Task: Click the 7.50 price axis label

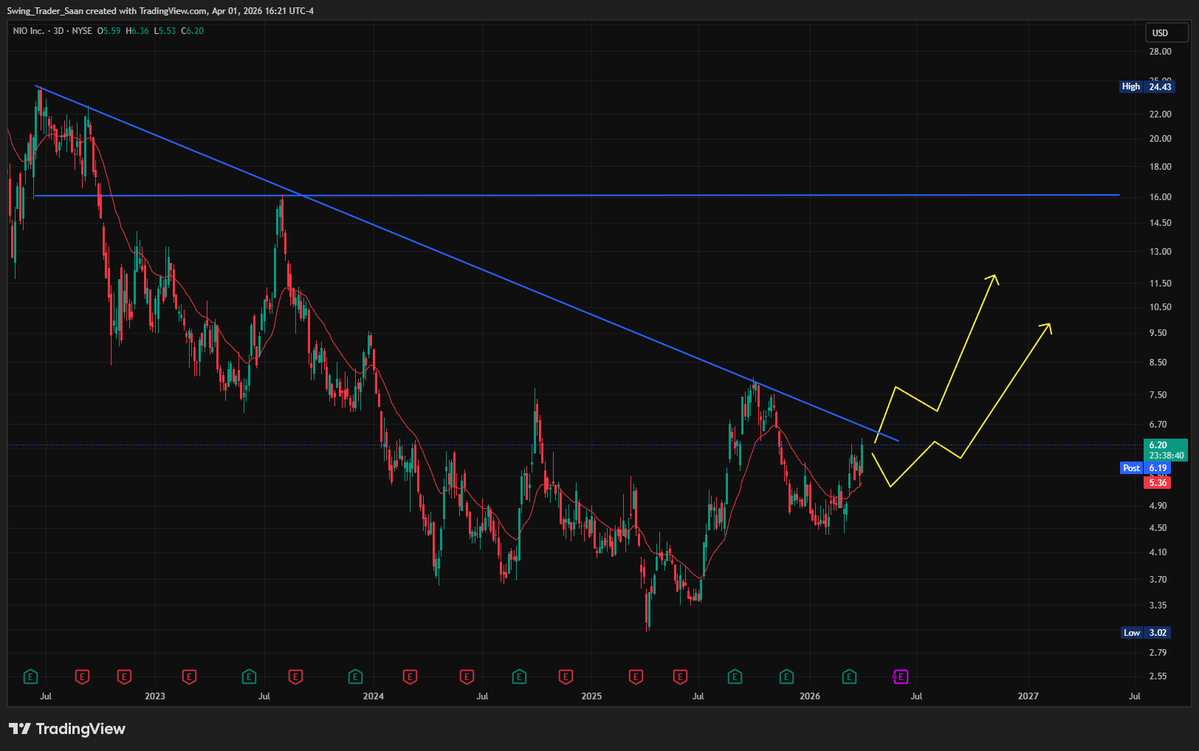Action: pyautogui.click(x=1158, y=395)
